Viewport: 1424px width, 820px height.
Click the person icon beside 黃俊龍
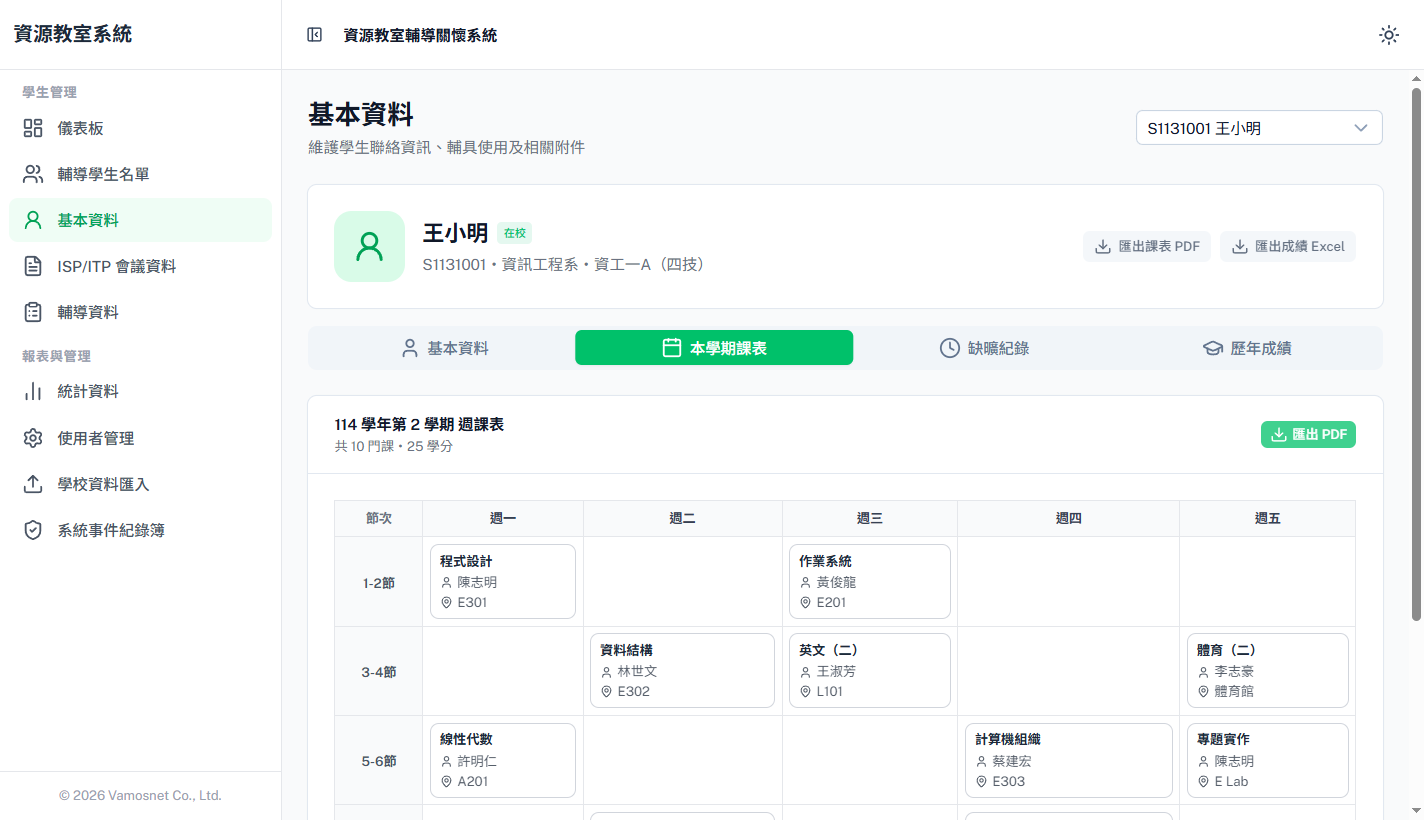coord(805,582)
